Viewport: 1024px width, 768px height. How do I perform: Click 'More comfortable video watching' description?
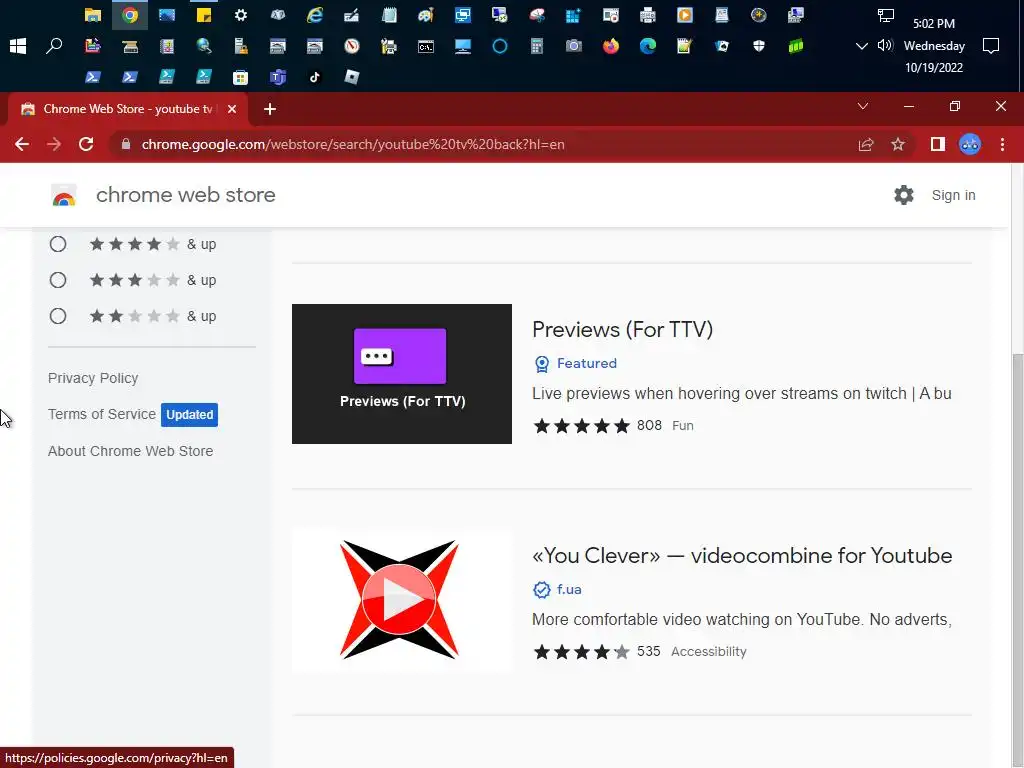pyautogui.click(x=741, y=620)
